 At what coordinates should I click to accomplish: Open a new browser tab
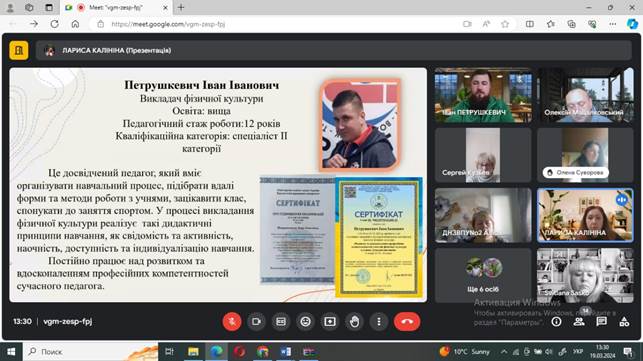pyautogui.click(x=181, y=7)
